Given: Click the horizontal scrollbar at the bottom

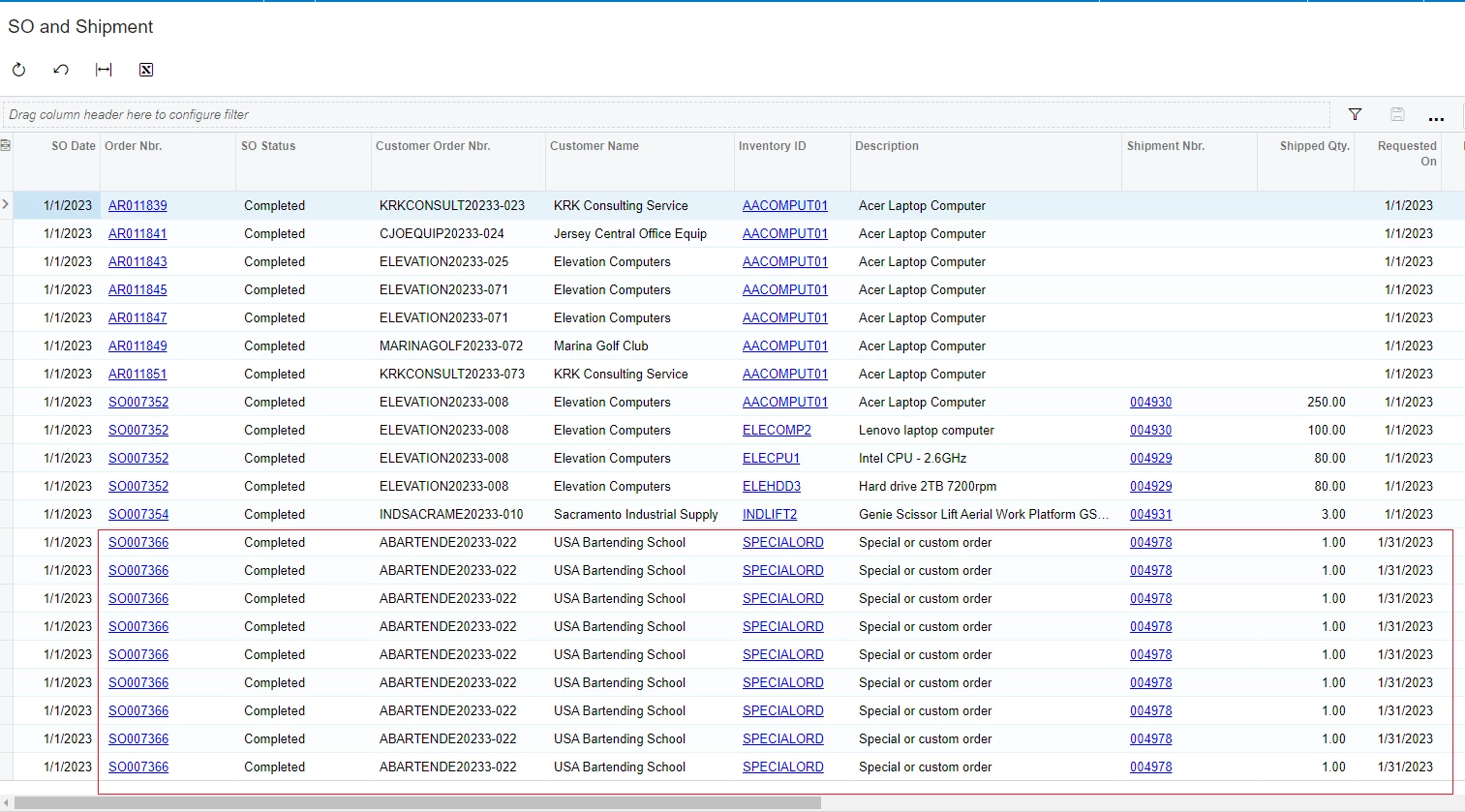Looking at the screenshot, I should (x=416, y=802).
